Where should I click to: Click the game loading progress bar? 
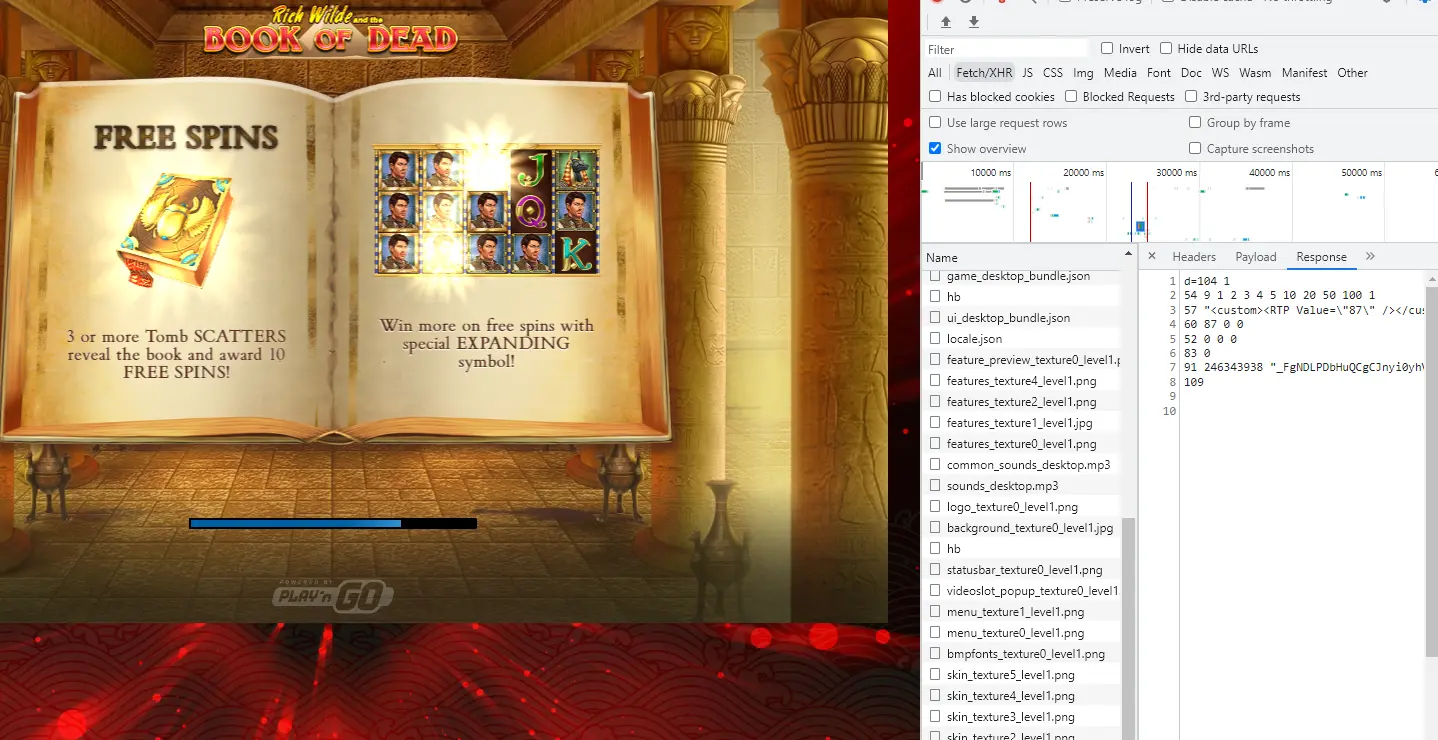[333, 523]
